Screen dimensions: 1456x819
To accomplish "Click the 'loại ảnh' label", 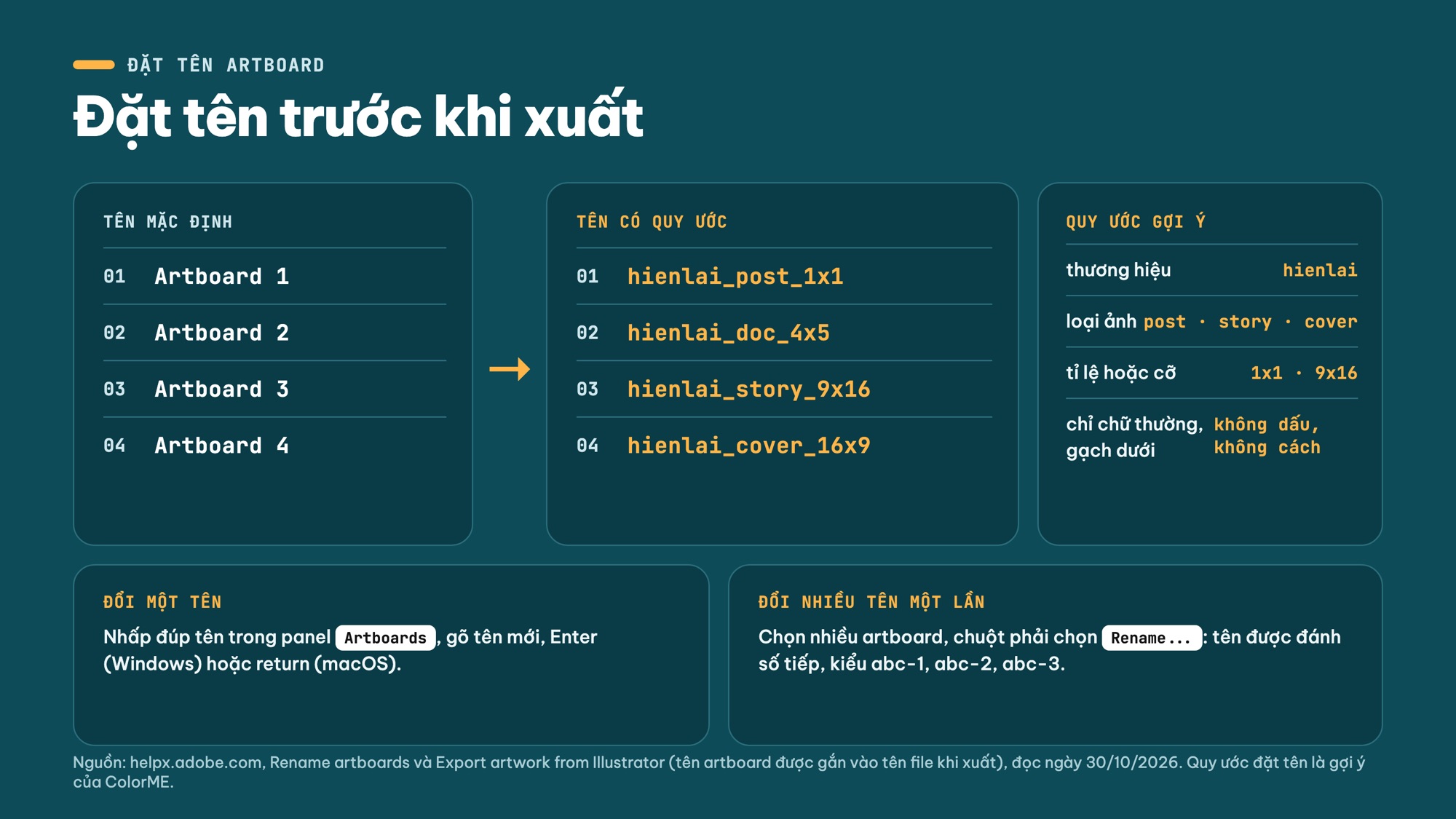I will tap(1101, 321).
